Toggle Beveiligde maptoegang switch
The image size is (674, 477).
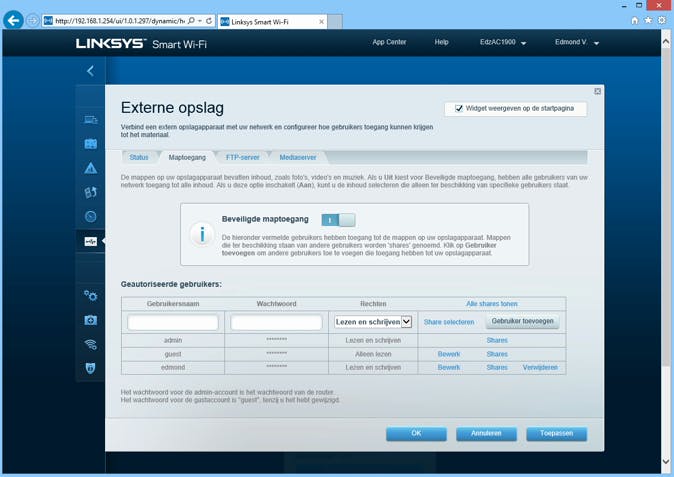pyautogui.click(x=338, y=220)
